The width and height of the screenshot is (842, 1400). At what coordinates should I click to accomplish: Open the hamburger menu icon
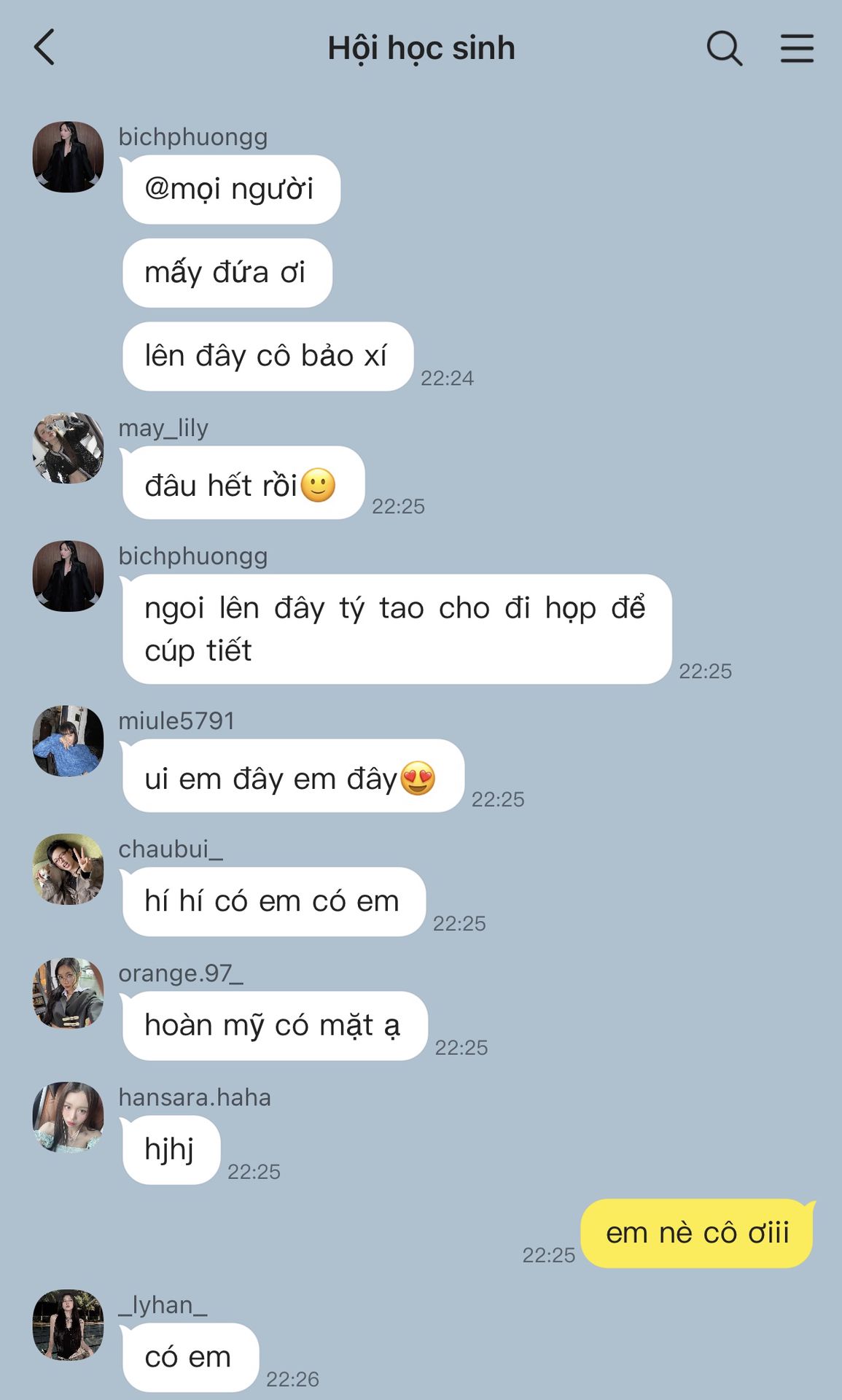pos(797,49)
